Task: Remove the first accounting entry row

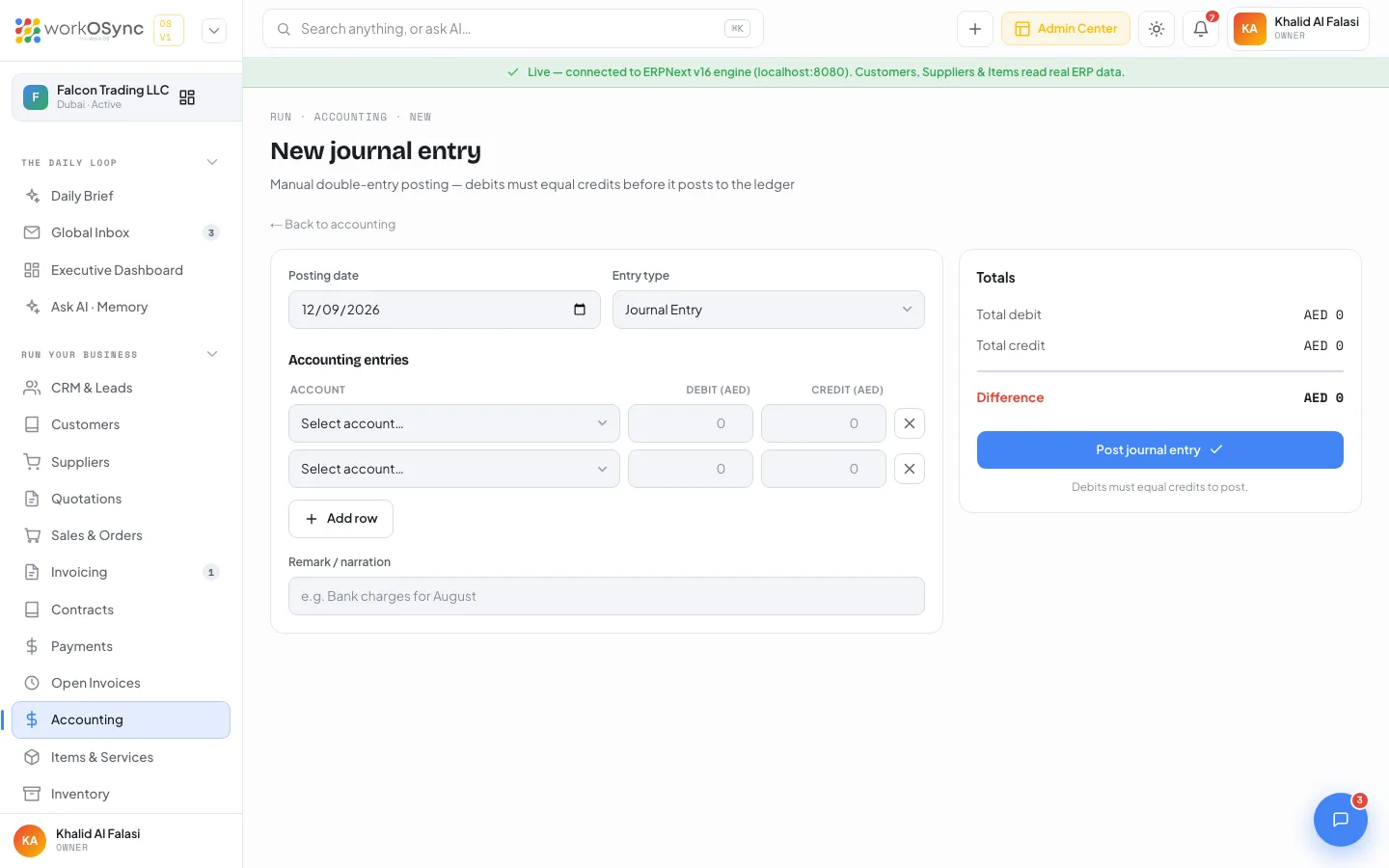Action: click(x=910, y=423)
